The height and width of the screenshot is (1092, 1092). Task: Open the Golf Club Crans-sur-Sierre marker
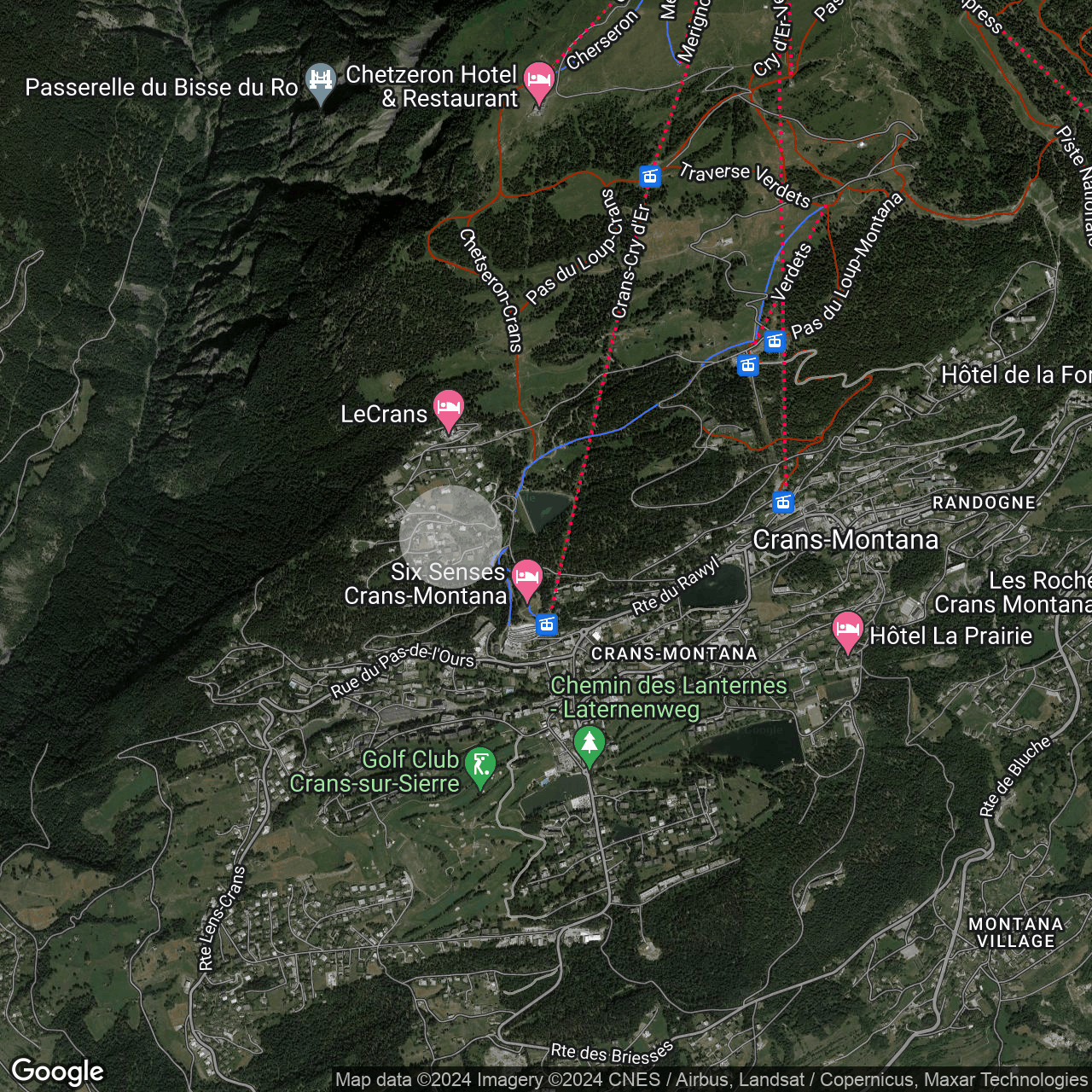[x=482, y=767]
